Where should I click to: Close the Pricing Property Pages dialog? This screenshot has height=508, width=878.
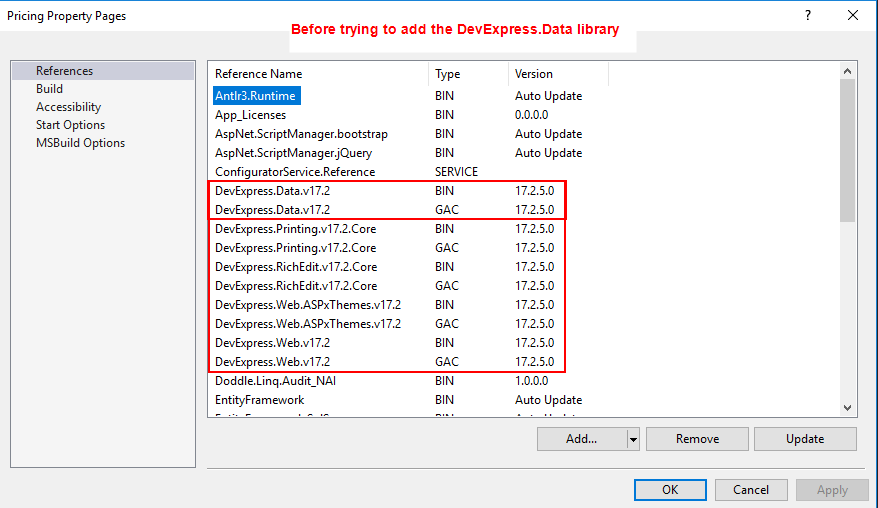coord(852,16)
